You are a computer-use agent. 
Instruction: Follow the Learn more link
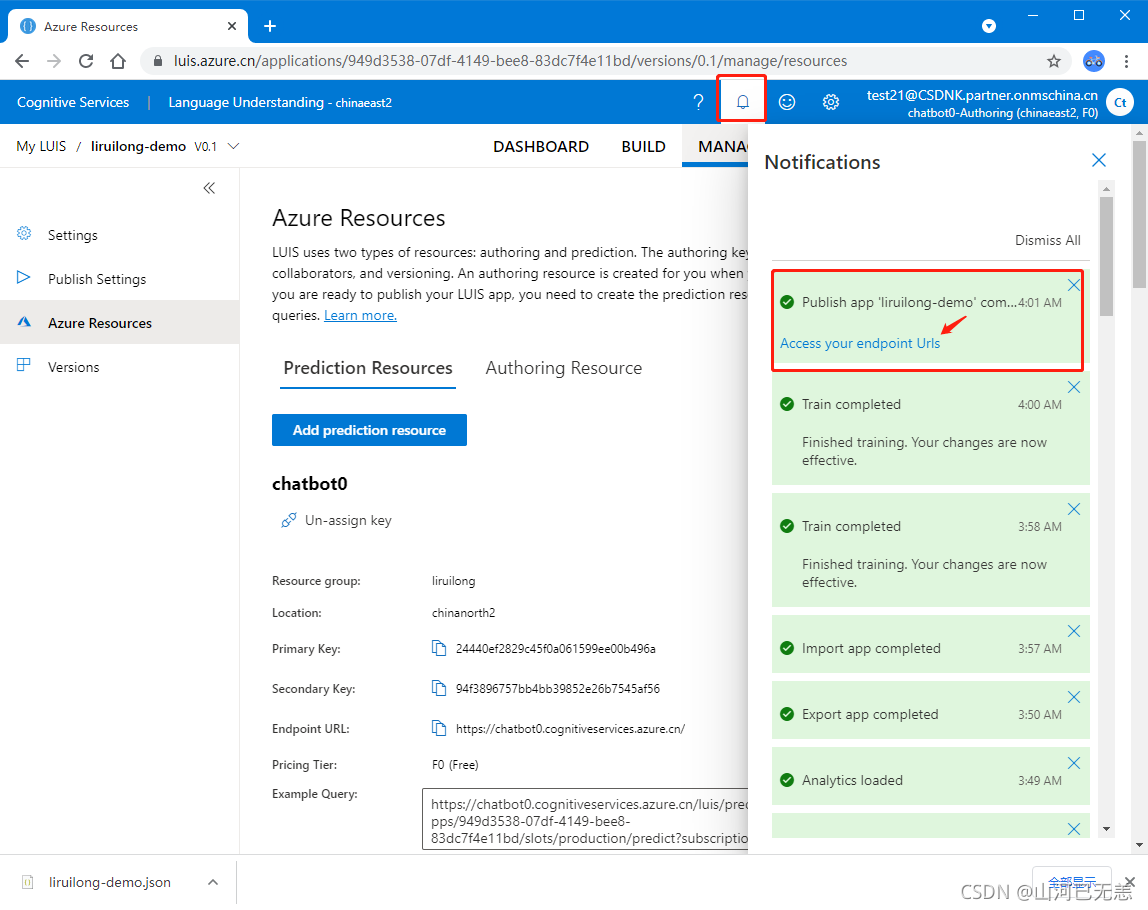(360, 316)
